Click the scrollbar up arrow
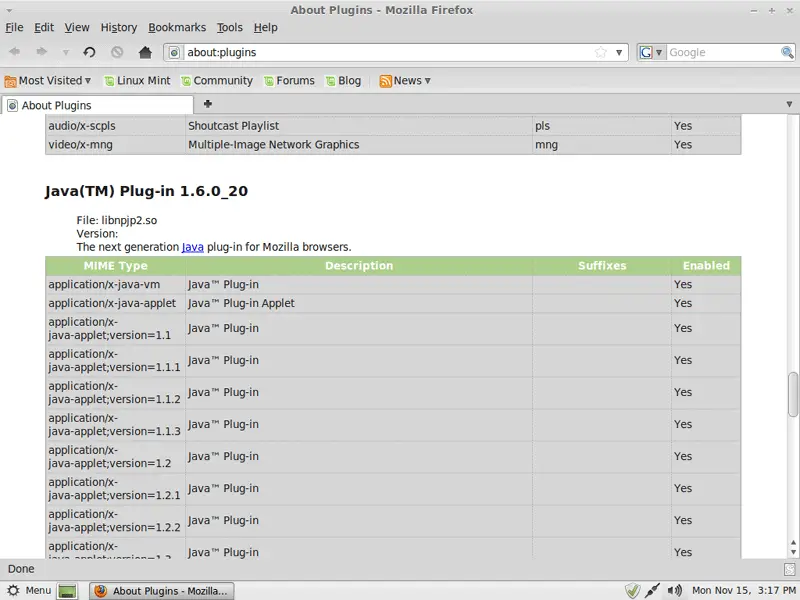800x600 pixels. (793, 543)
